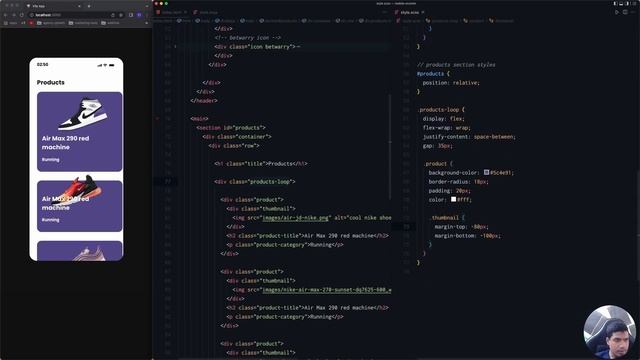
Task: Click the left editor's minimap scrollbar
Action: [x=390, y=147]
